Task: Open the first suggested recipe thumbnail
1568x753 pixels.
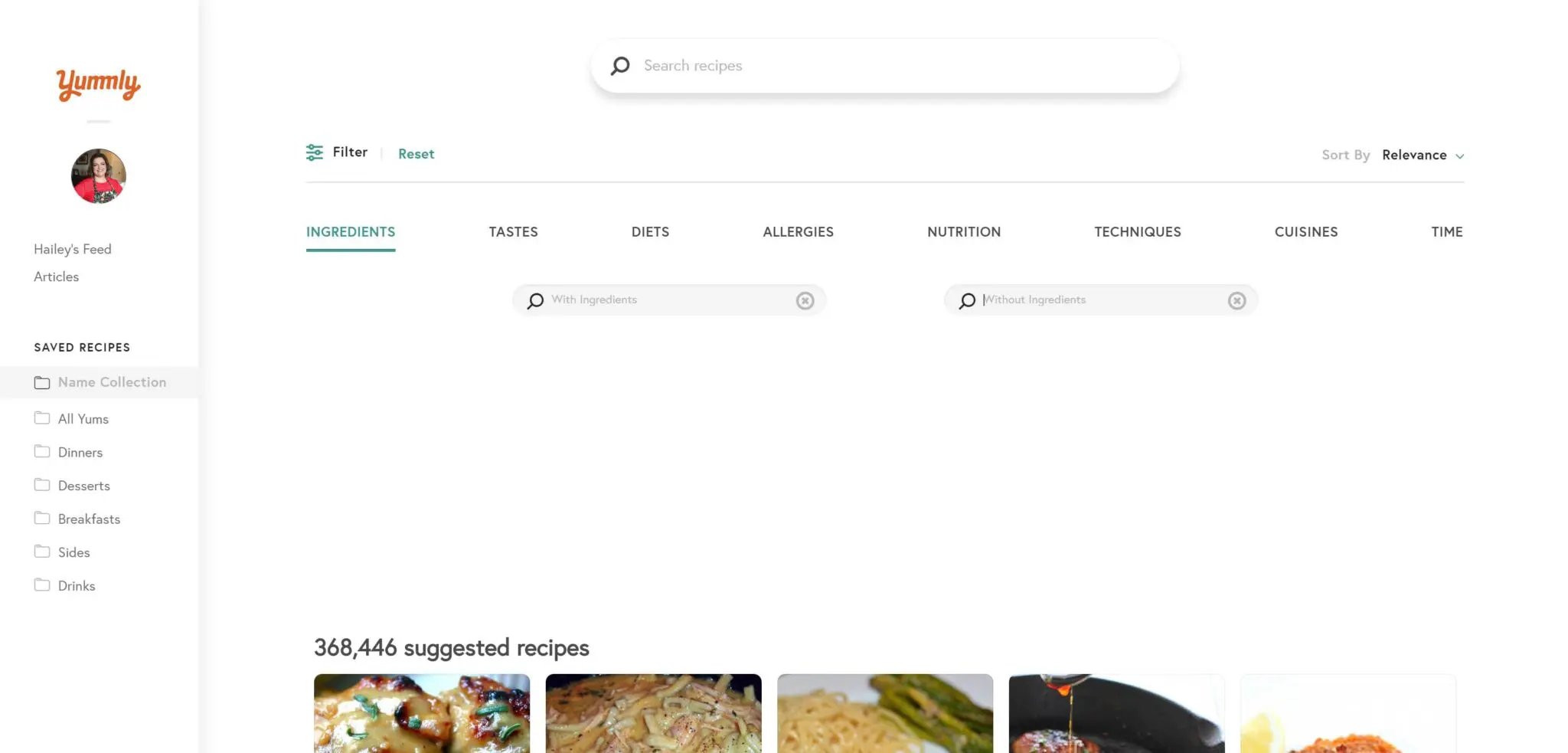Action: coord(422,713)
